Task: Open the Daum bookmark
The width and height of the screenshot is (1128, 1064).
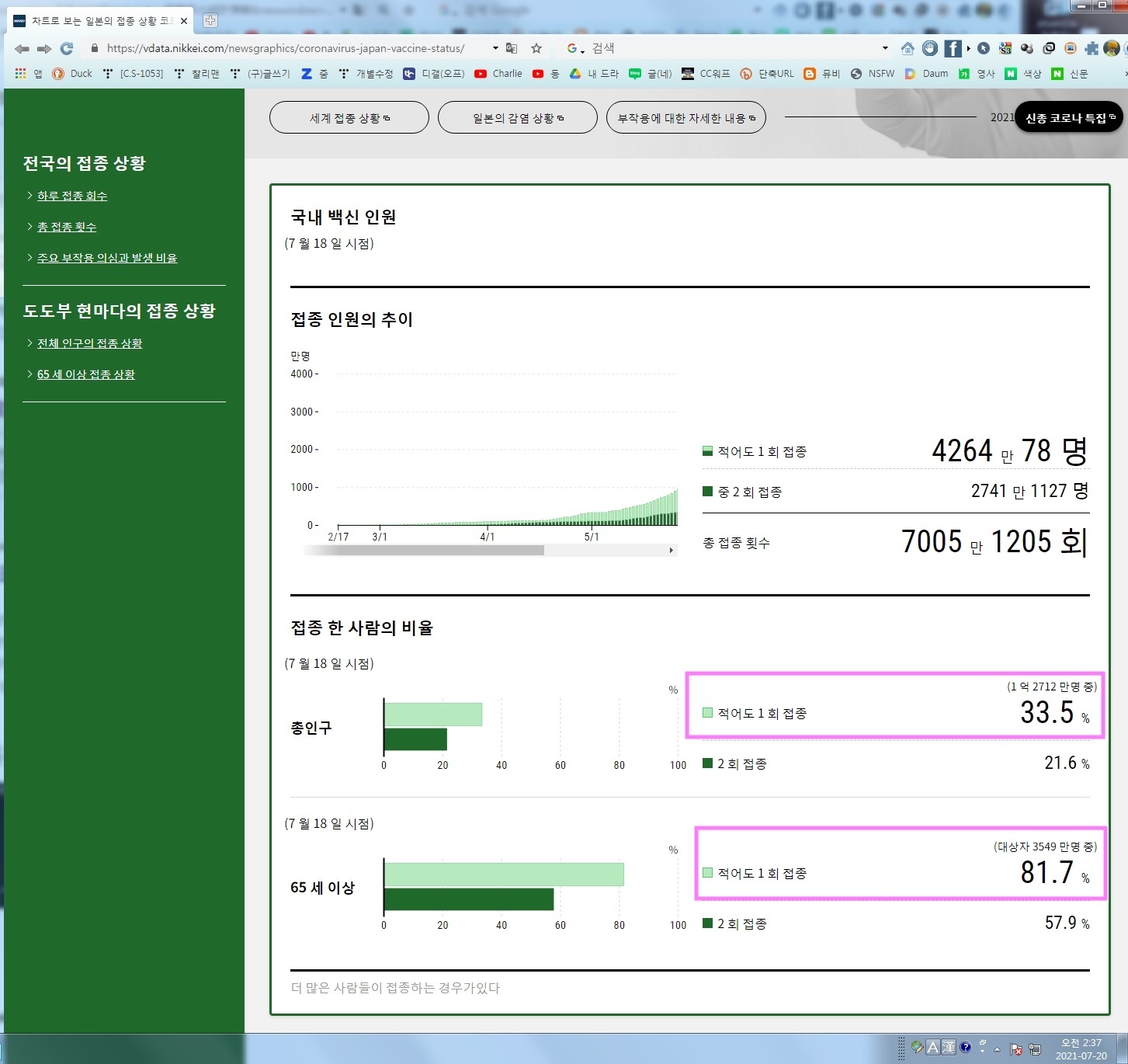Action: [x=926, y=74]
